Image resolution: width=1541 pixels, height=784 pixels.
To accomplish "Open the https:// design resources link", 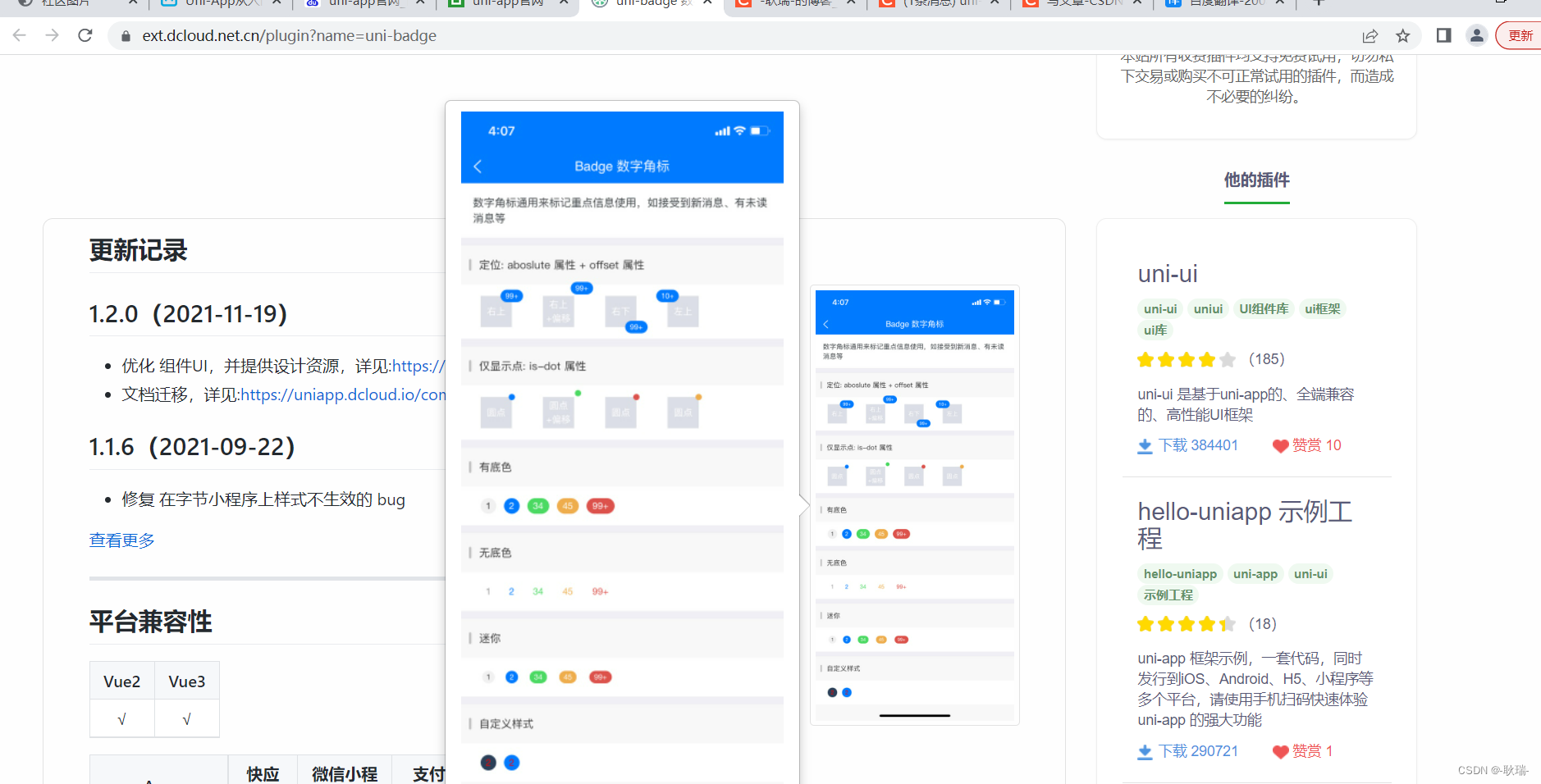I will 418,366.
